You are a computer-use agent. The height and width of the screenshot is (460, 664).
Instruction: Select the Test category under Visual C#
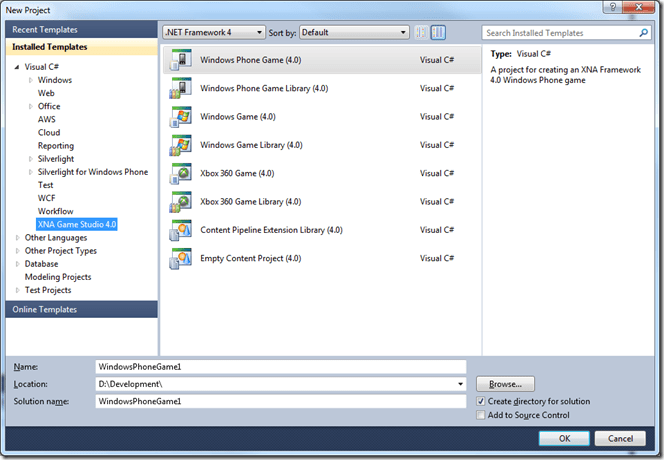45,185
